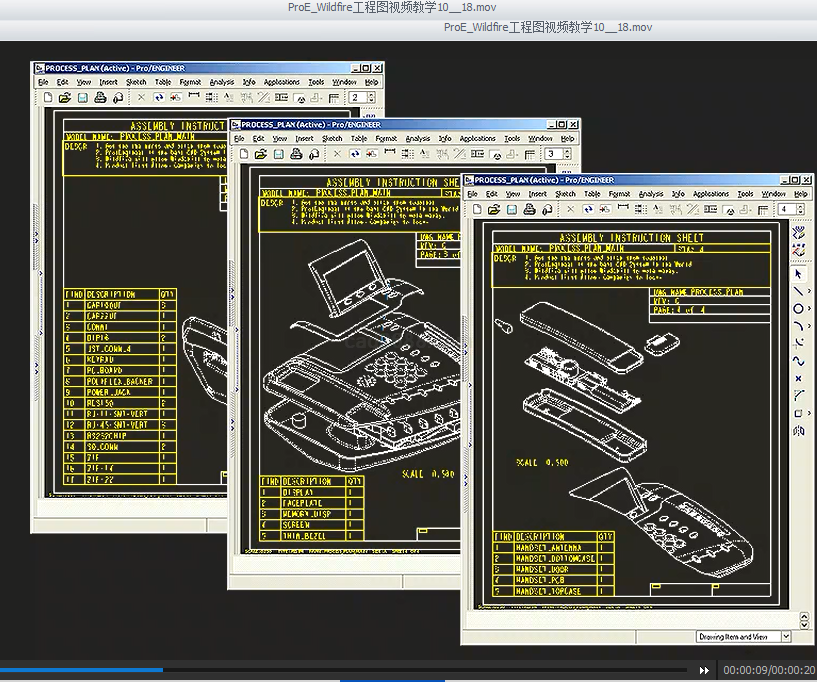
Task: Select the arrow pointer tool in right toolbar
Action: click(x=798, y=273)
